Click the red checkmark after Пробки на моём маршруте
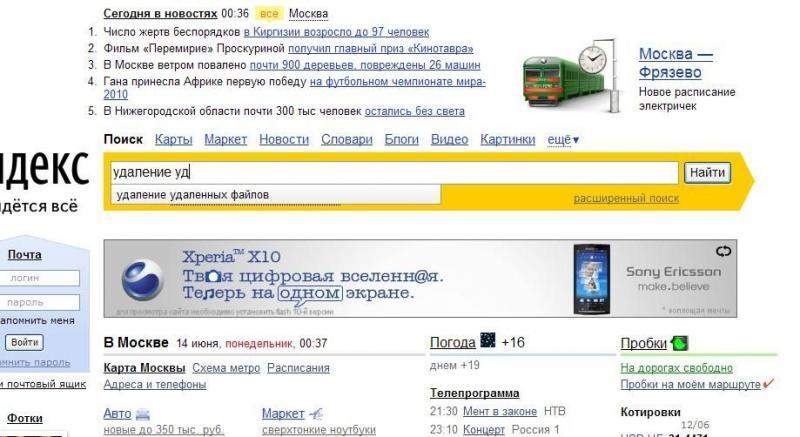Screen dimensions: 800x437 coord(768,383)
